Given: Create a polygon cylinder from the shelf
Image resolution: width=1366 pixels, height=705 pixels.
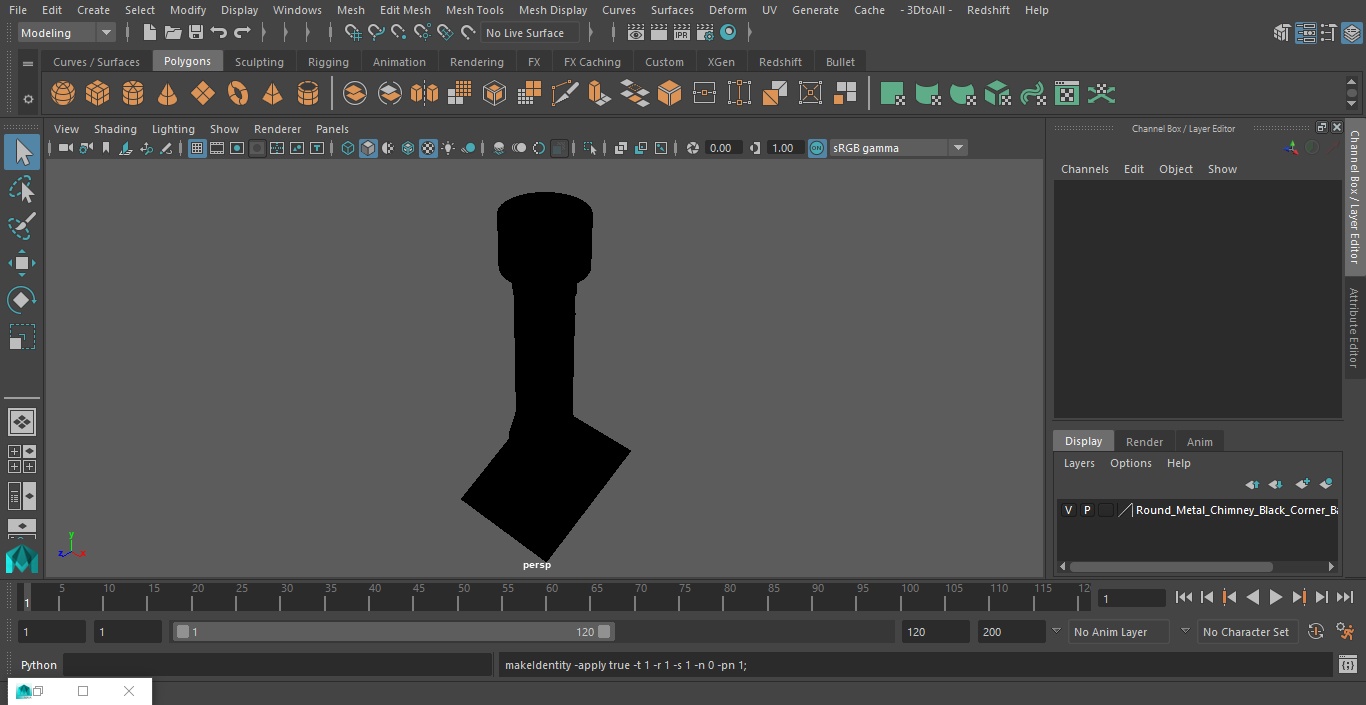Looking at the screenshot, I should coord(133,94).
